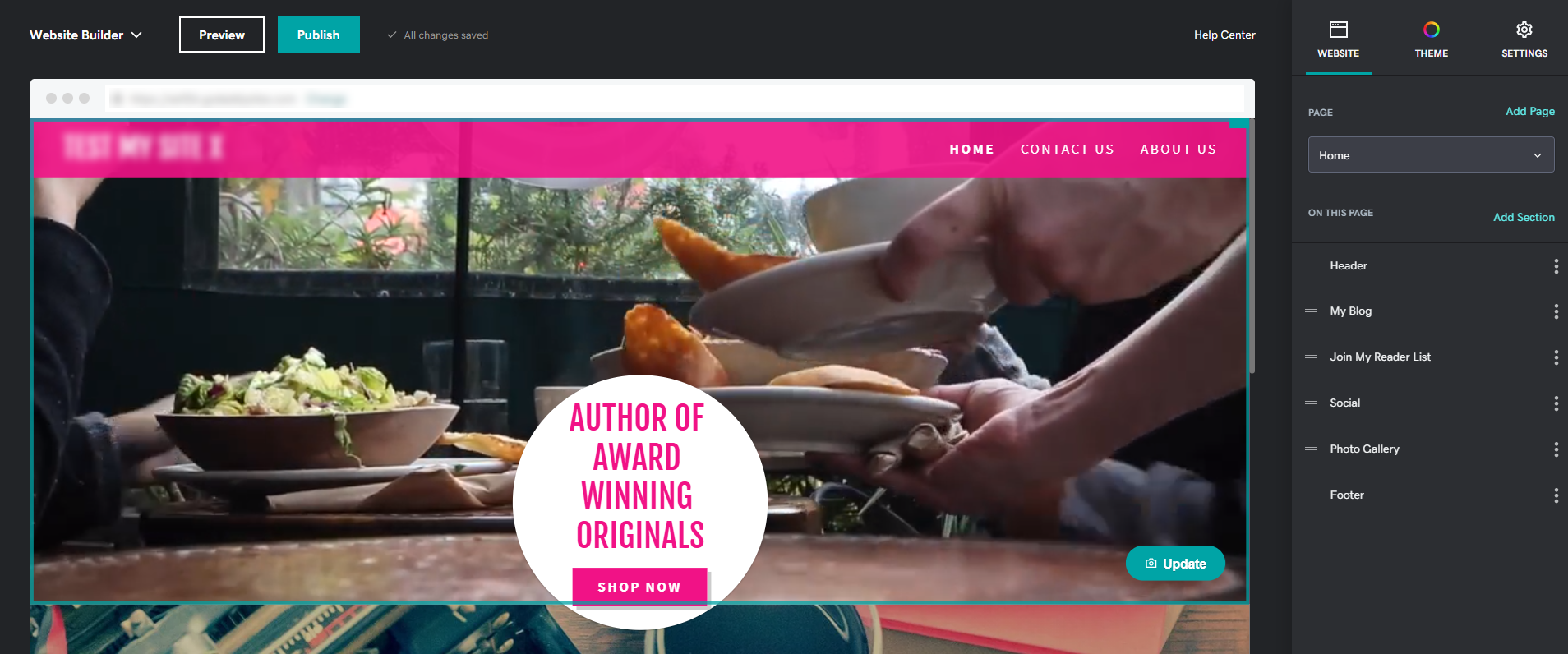This screenshot has width=1568, height=654.
Task: Open the Website Builder dropdown menu
Action: 85,35
